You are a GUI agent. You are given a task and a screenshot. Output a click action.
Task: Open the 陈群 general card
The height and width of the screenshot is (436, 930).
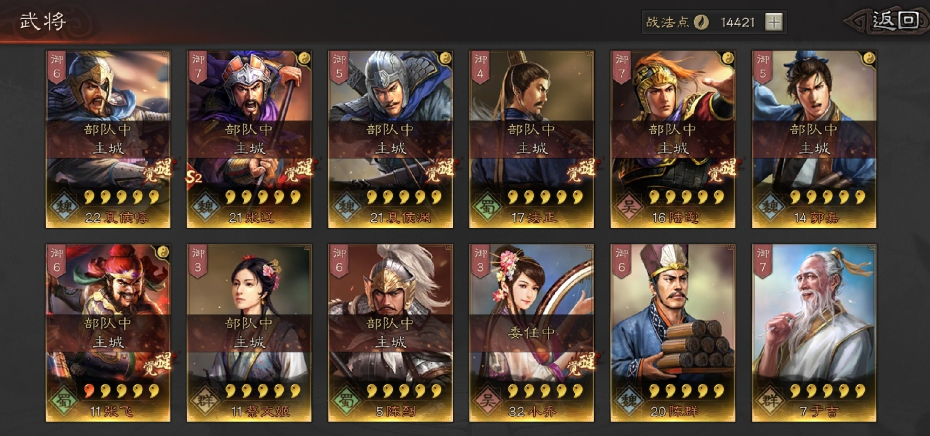click(x=673, y=333)
